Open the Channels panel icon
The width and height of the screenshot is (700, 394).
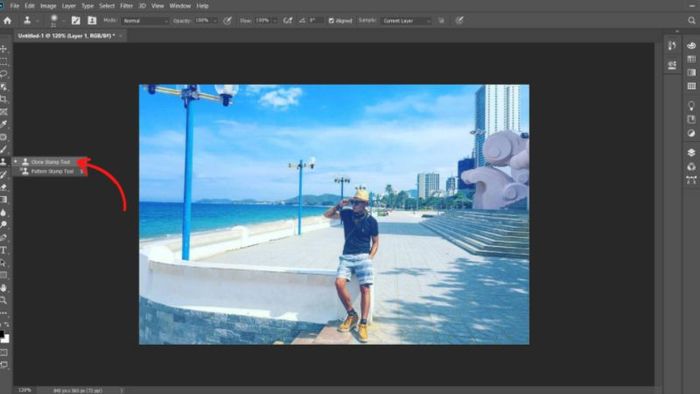tap(691, 166)
